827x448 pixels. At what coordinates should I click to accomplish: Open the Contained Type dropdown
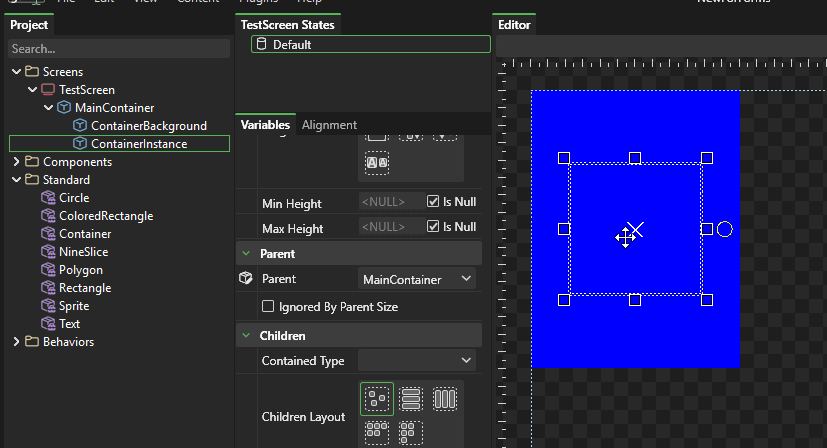point(417,360)
